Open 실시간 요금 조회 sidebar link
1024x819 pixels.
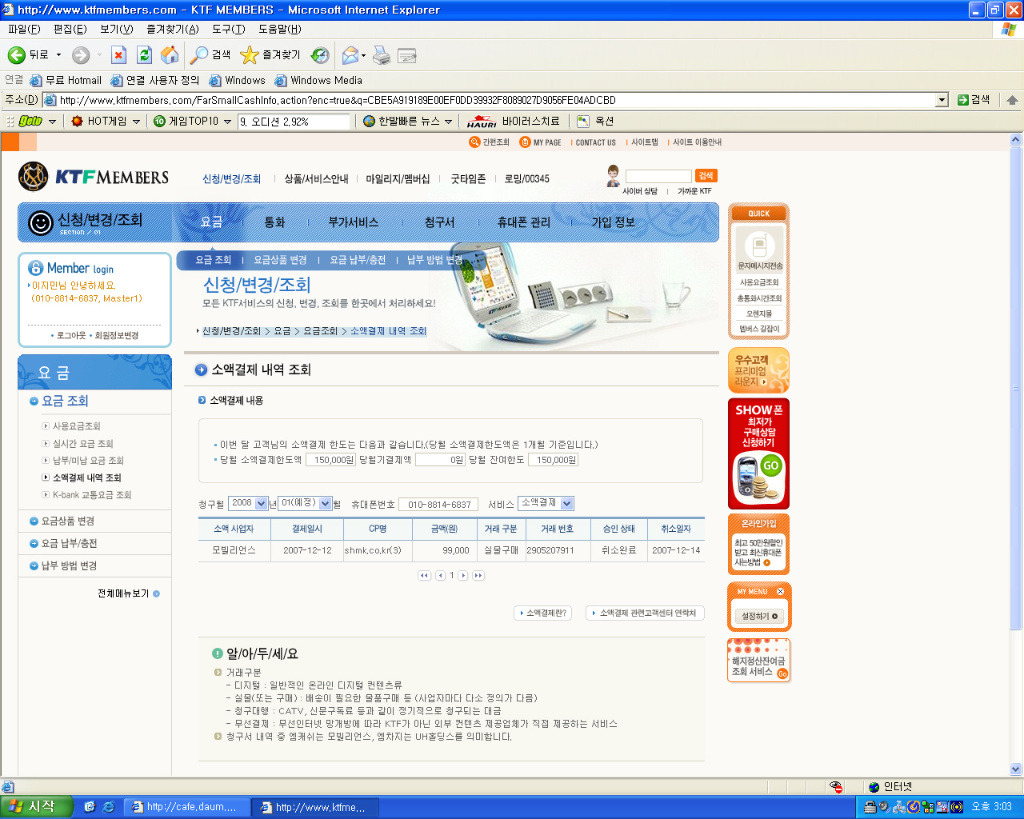(82, 443)
